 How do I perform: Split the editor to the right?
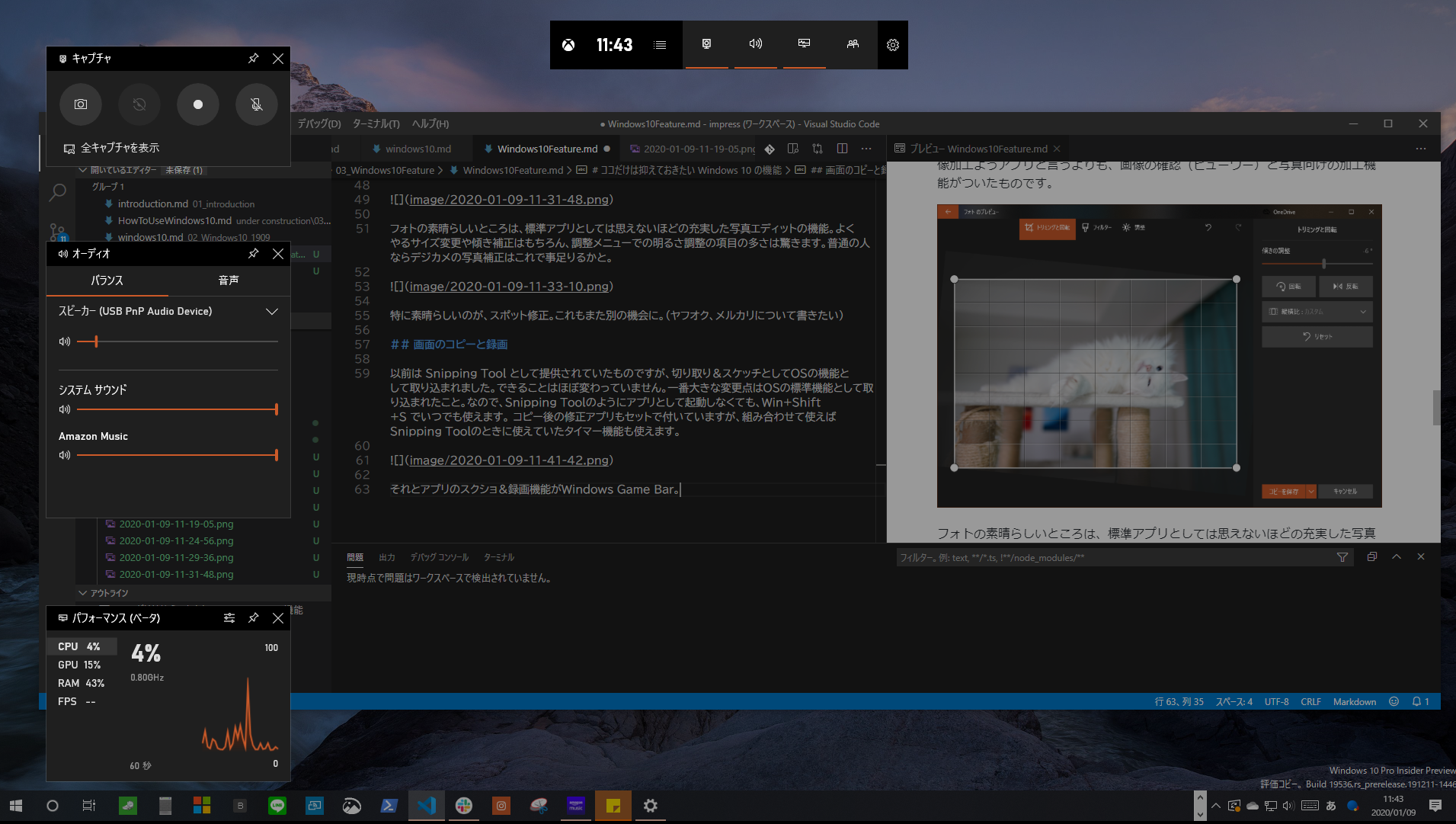tap(842, 149)
